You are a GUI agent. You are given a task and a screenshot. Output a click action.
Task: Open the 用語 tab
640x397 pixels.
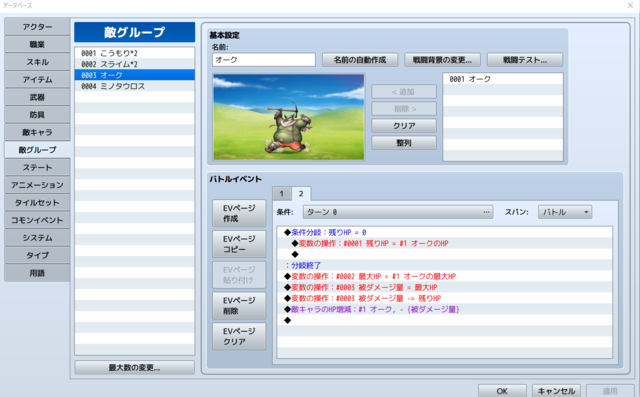(37, 273)
